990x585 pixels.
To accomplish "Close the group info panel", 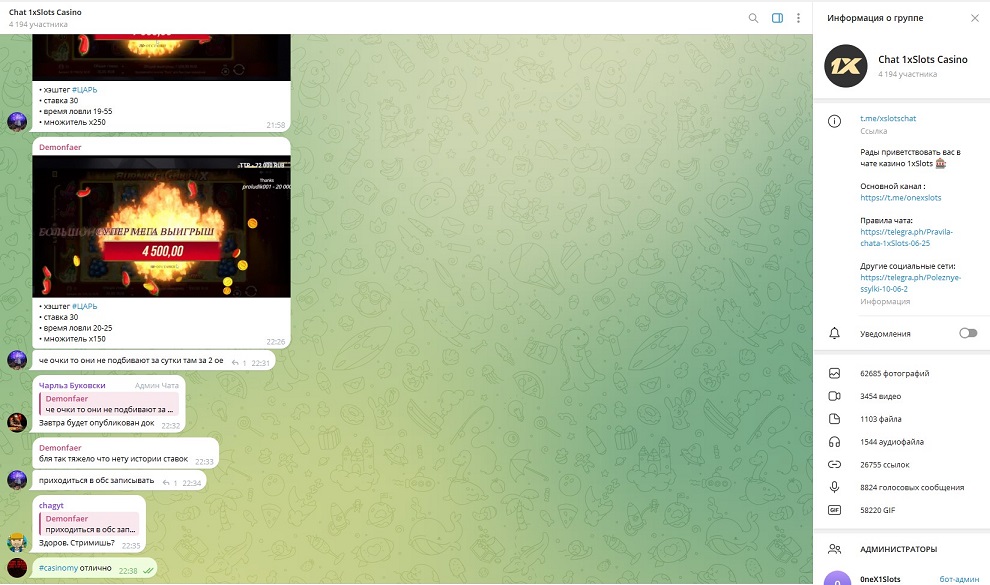I will click(x=975, y=18).
